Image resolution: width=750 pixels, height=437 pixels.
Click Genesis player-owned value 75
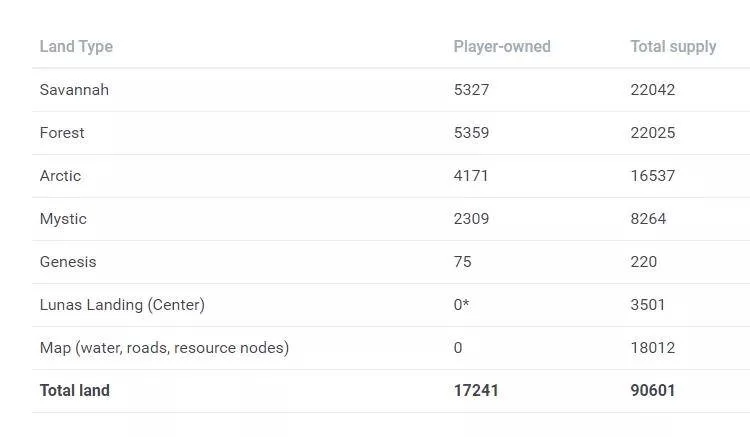point(462,262)
